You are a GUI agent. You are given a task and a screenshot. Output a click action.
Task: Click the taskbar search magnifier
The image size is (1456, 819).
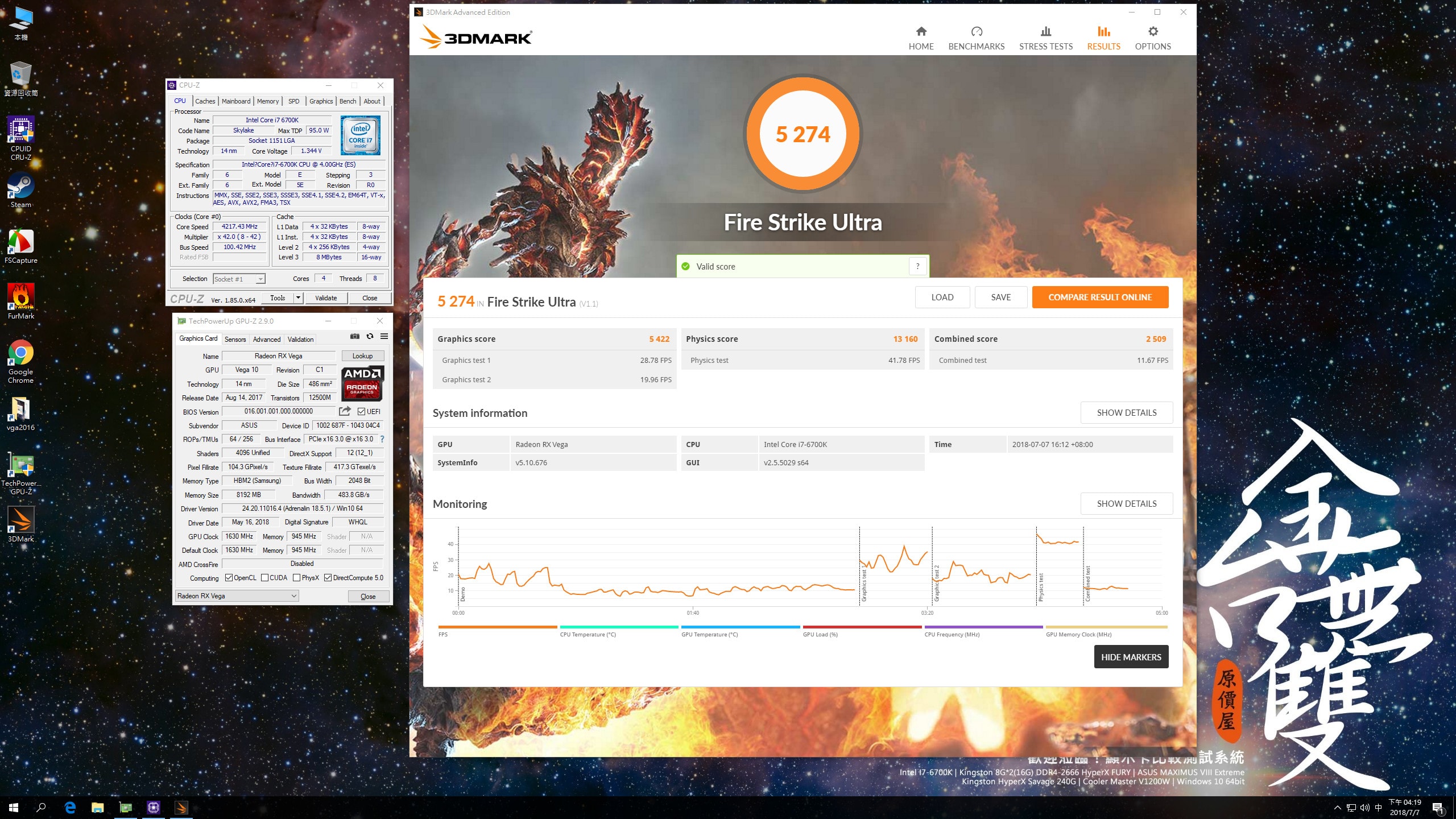41,807
